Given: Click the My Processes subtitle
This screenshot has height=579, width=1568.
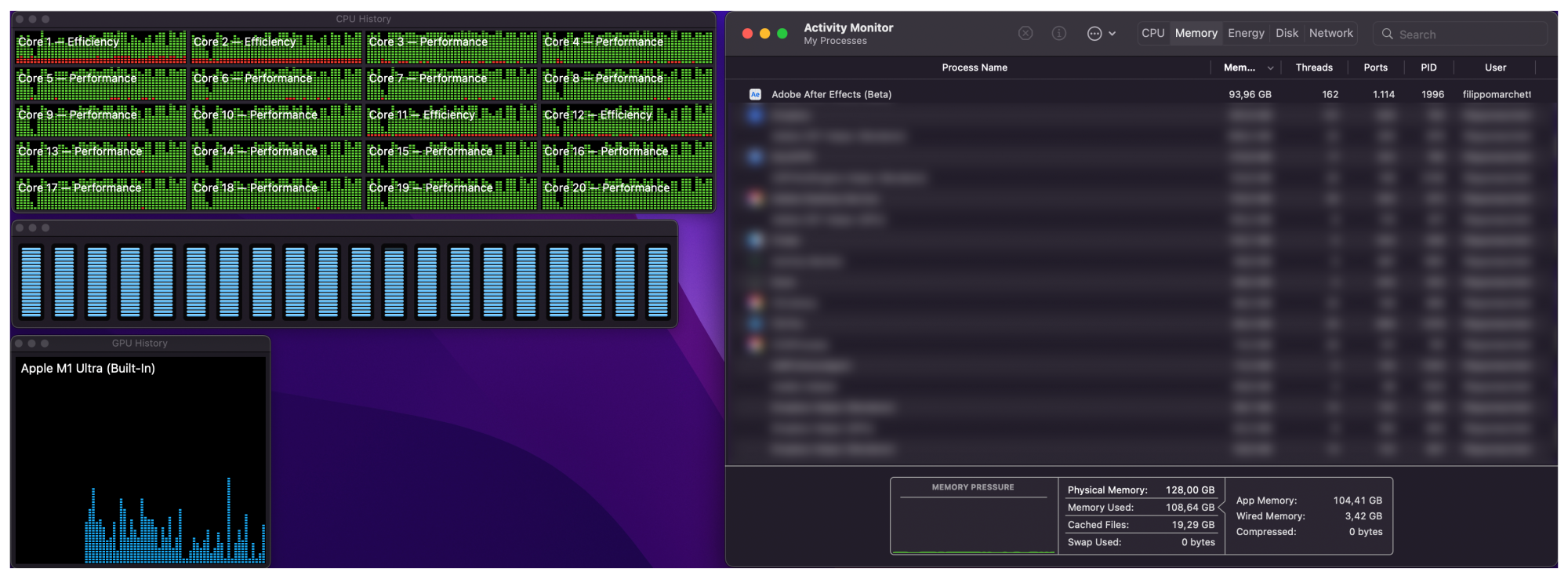Looking at the screenshot, I should tap(835, 41).
